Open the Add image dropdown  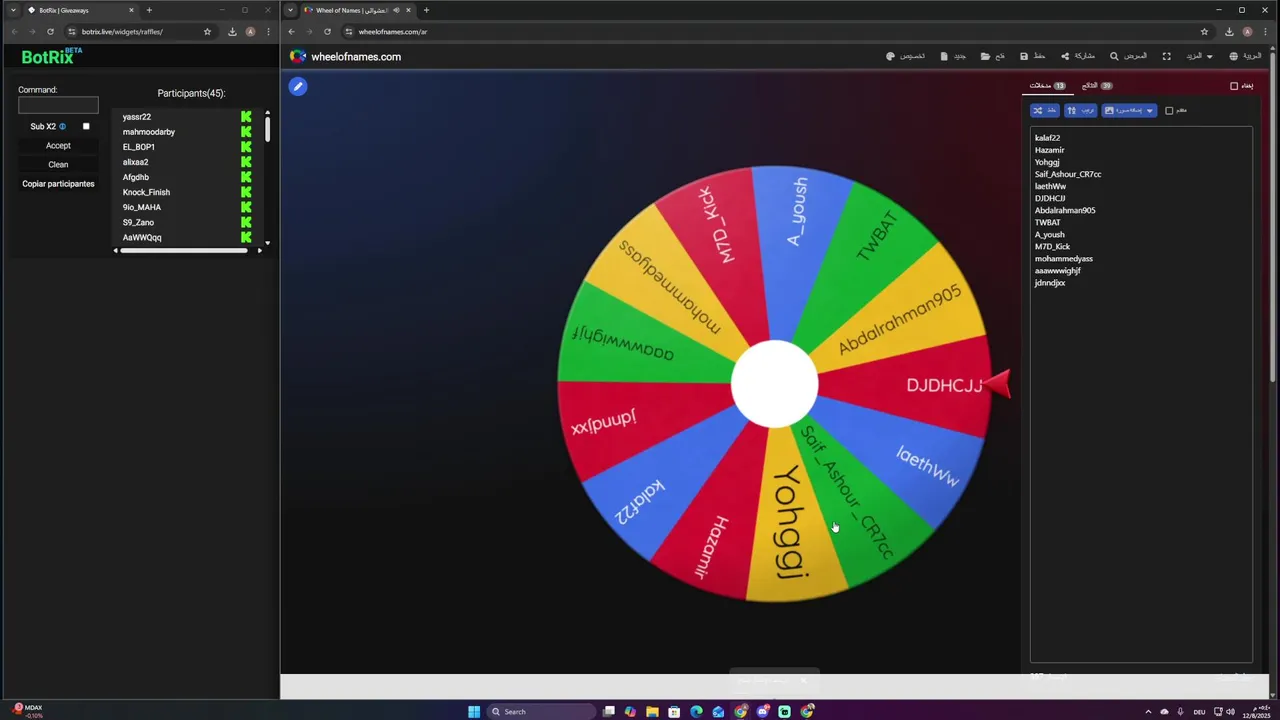coord(1129,110)
